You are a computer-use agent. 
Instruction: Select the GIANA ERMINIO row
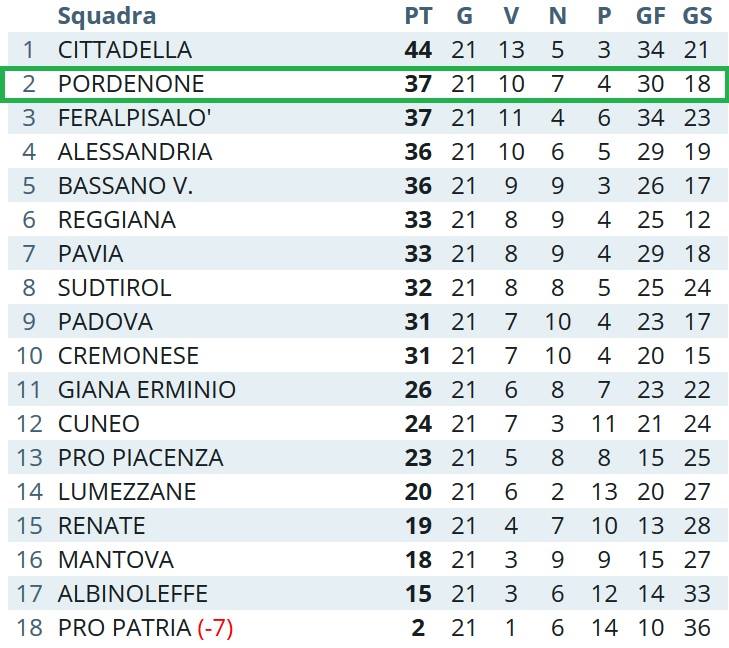[x=368, y=390]
